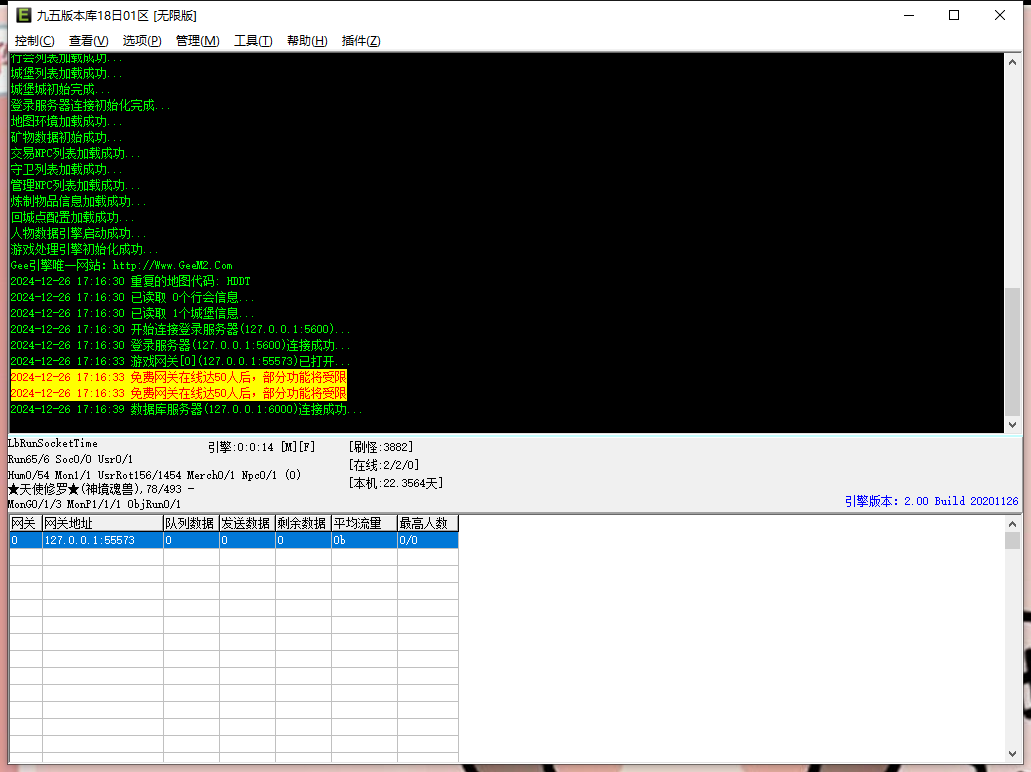
Task: Open the 帮助(H) menu
Action: click(x=307, y=41)
